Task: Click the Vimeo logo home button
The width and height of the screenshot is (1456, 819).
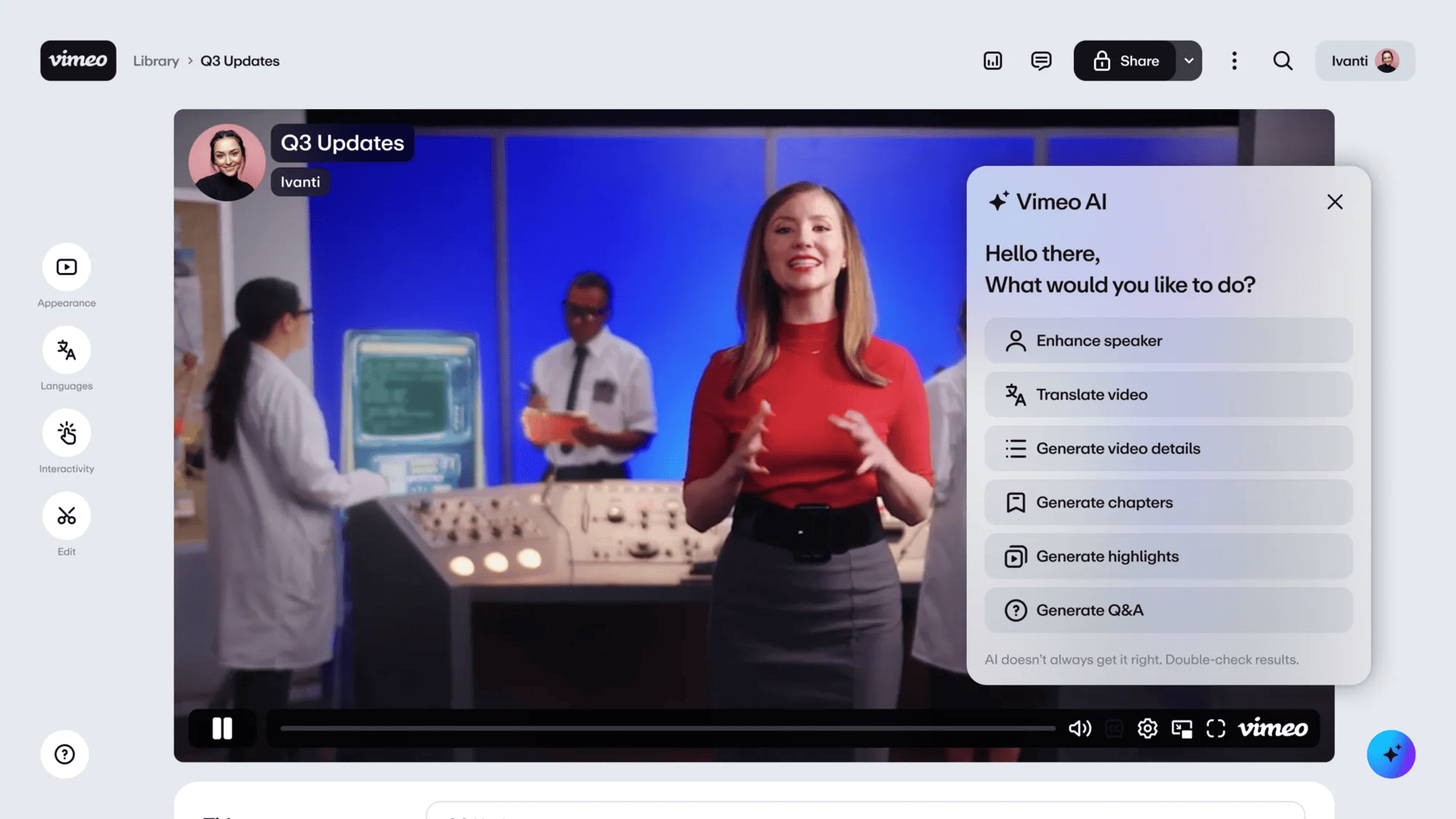Action: click(78, 61)
